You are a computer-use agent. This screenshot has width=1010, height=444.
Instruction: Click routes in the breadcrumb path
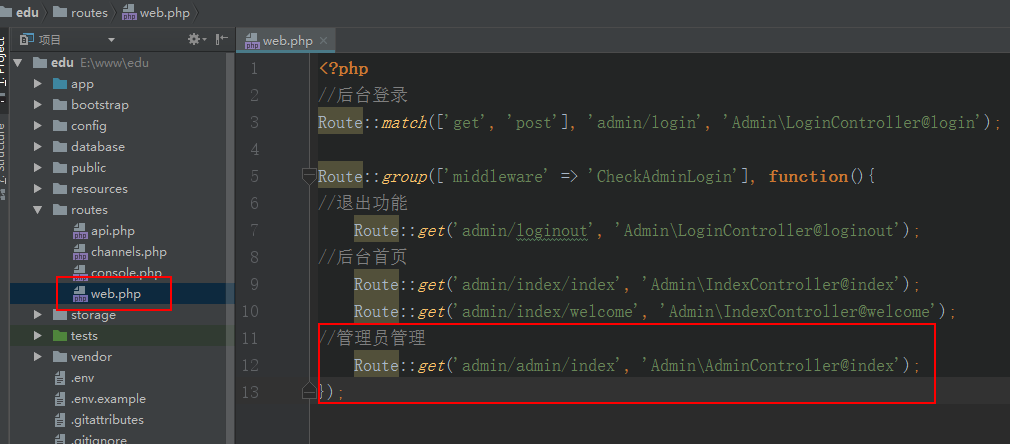tap(88, 12)
